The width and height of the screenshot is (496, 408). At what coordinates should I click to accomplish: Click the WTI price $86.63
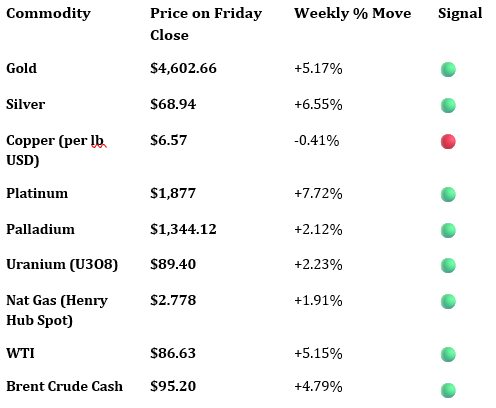point(173,353)
